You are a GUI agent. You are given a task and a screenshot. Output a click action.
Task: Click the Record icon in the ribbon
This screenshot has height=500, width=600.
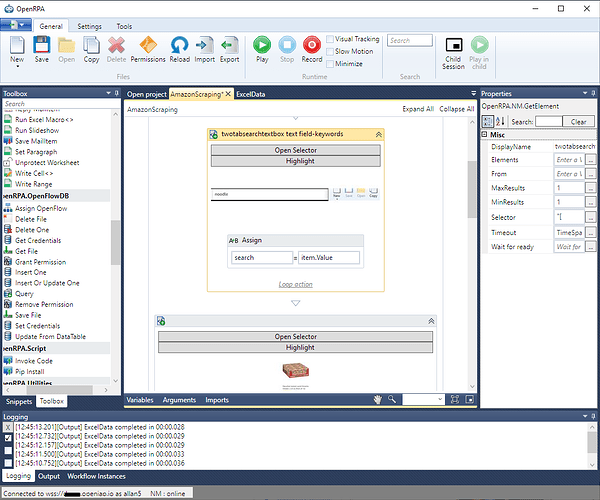[312, 45]
